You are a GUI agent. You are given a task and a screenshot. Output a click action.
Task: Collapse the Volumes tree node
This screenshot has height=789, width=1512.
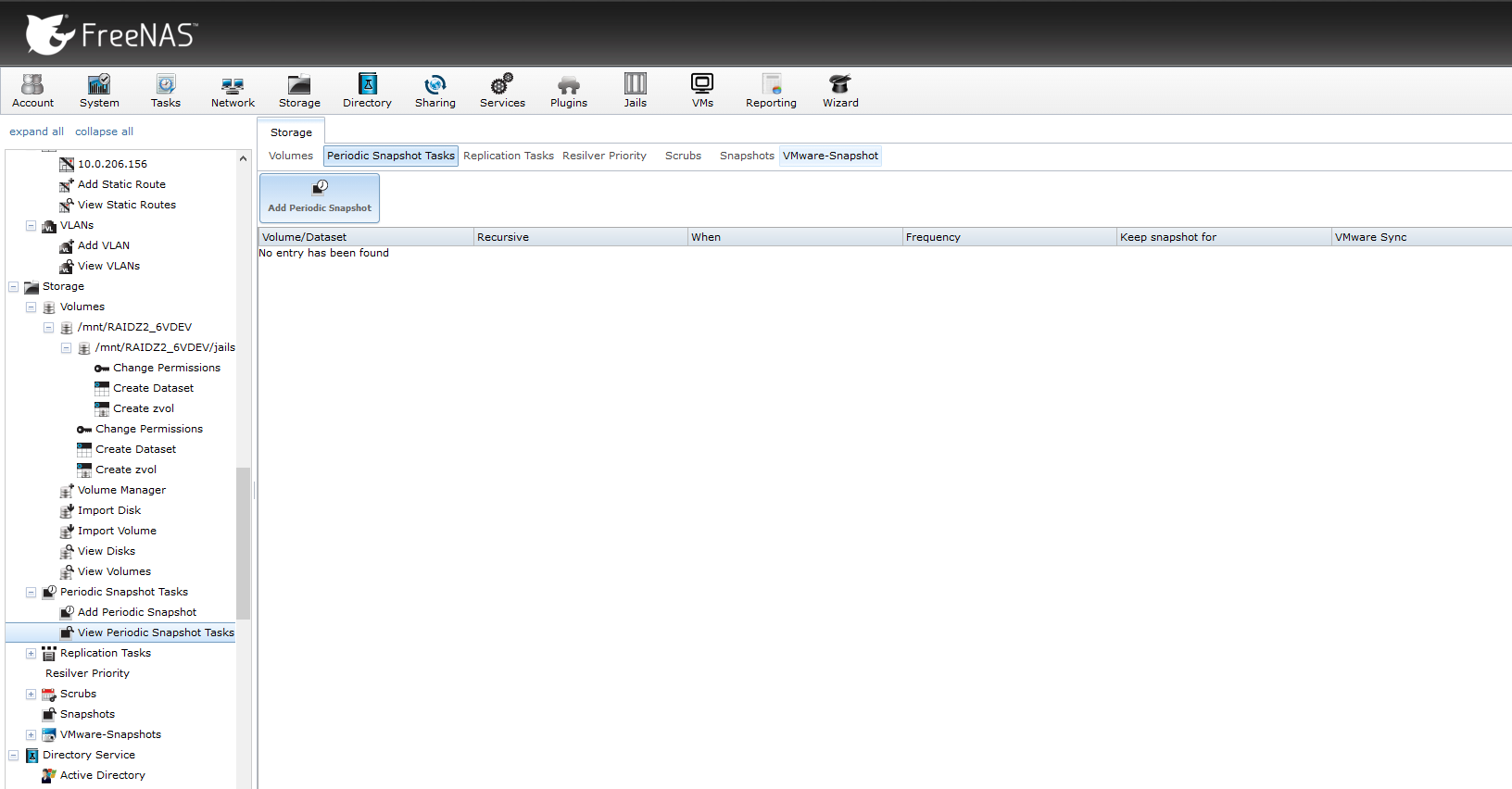[31, 307]
